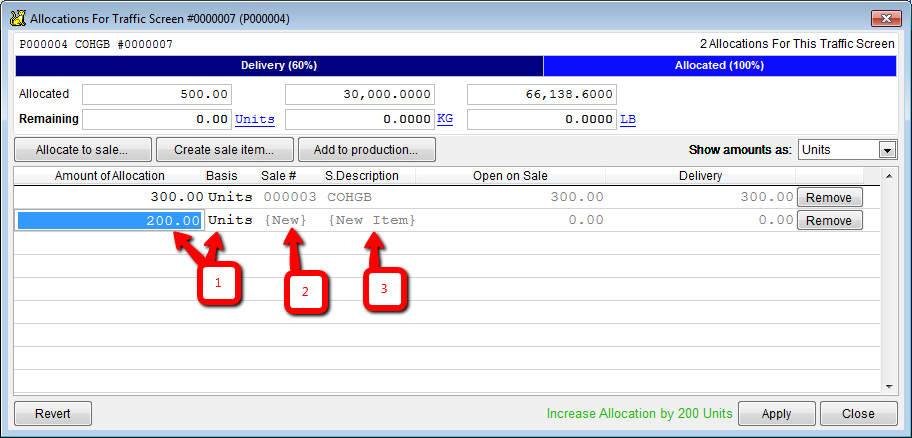912x438 pixels.
Task: Click the Allocated 30,000.0000 KG field
Action: tap(359, 94)
